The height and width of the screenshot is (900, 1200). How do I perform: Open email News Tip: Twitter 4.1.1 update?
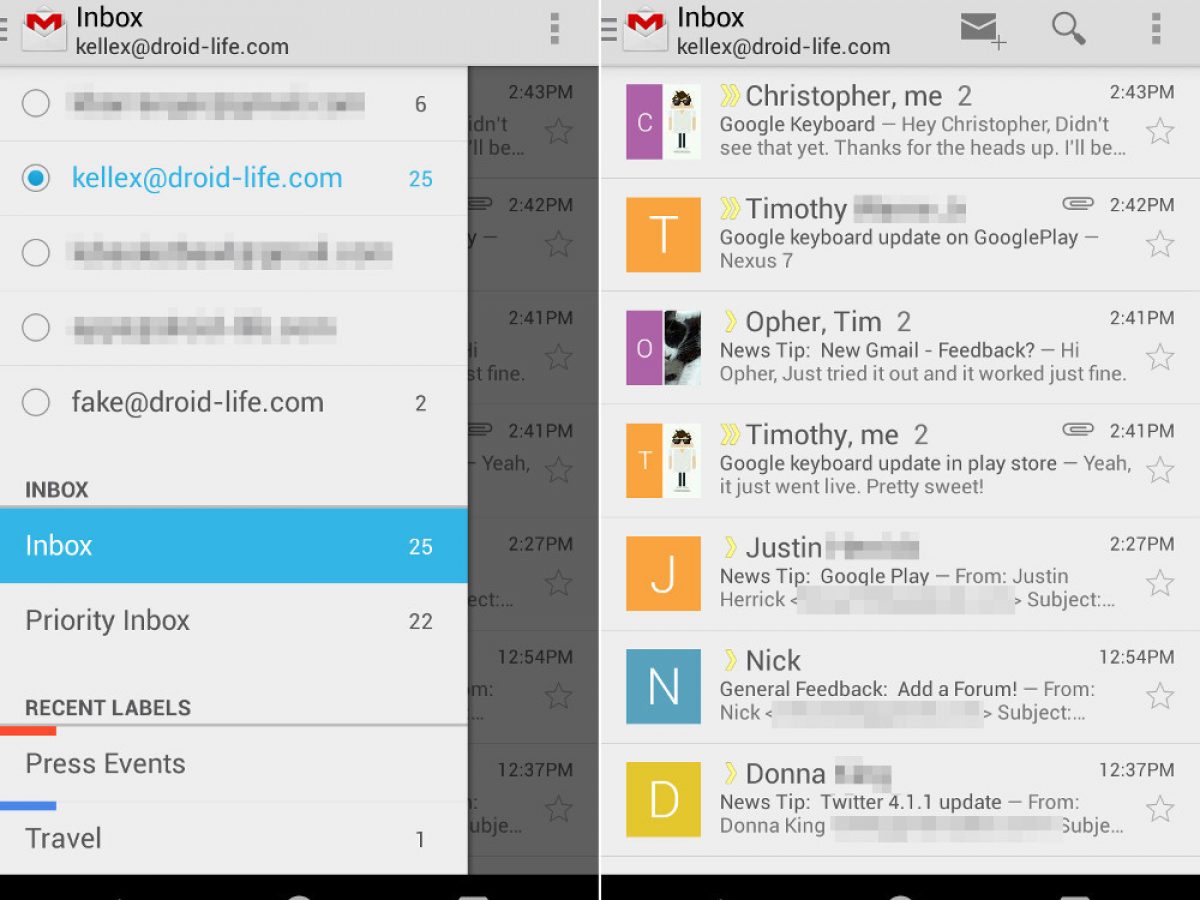[x=900, y=801]
